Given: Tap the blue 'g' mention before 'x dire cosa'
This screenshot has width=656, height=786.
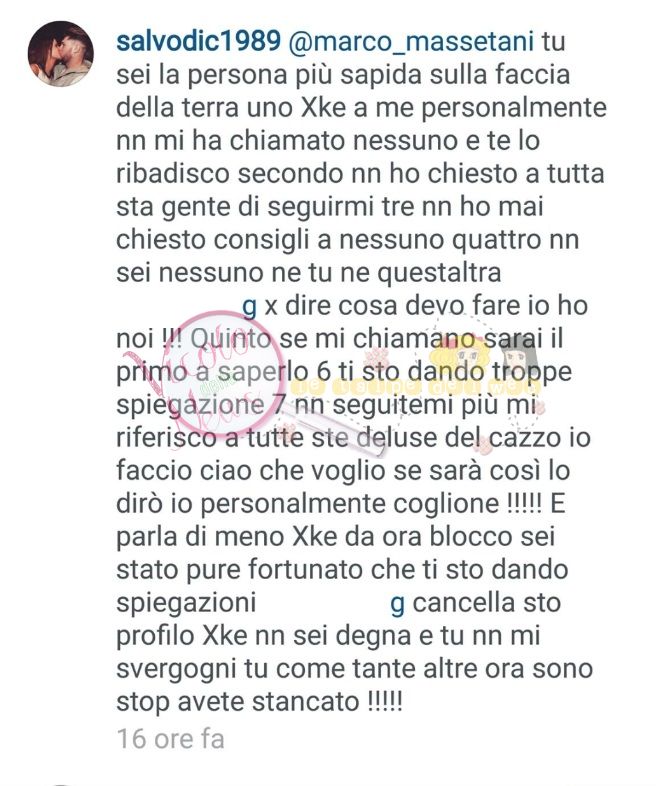Looking at the screenshot, I should [x=249, y=307].
